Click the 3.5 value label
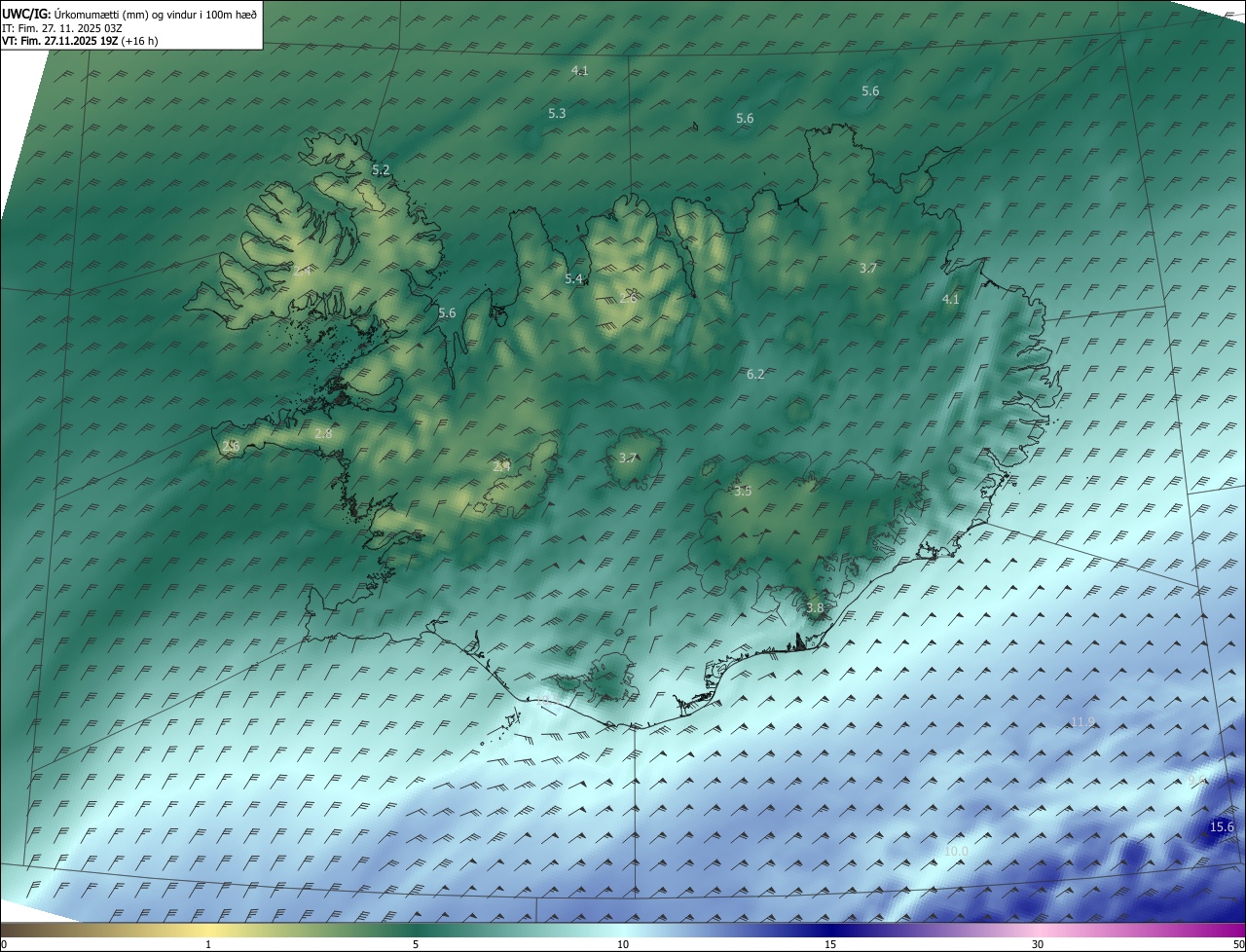 (x=743, y=492)
